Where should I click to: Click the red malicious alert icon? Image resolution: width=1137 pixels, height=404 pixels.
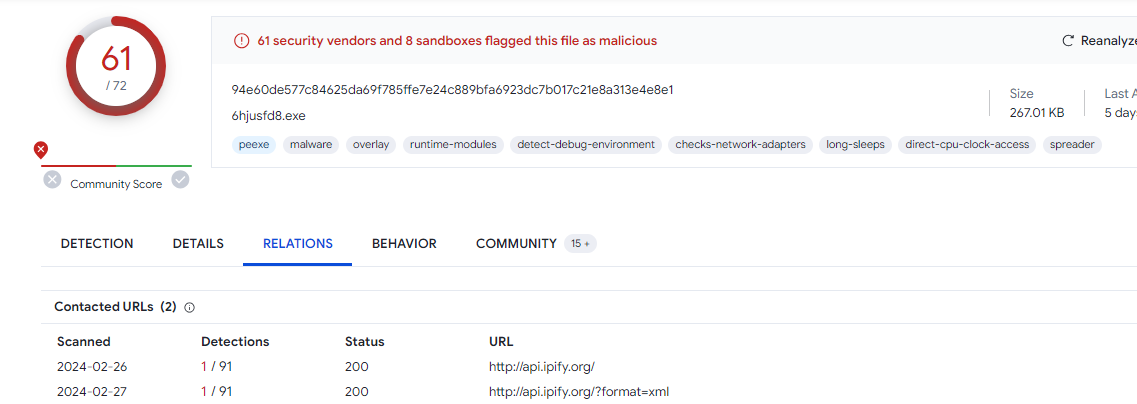[x=241, y=41]
